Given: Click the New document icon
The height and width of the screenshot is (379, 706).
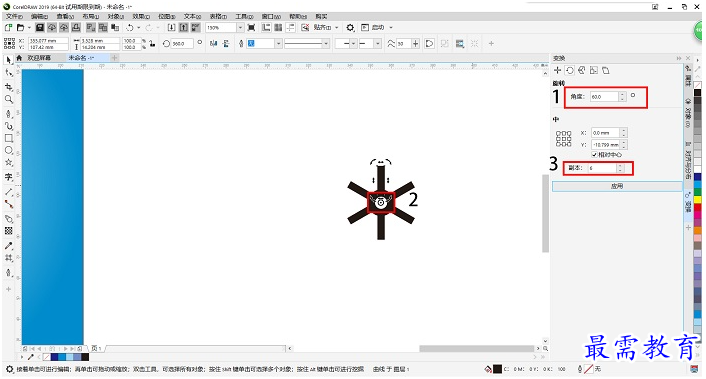Looking at the screenshot, I should pyautogui.click(x=9, y=27).
